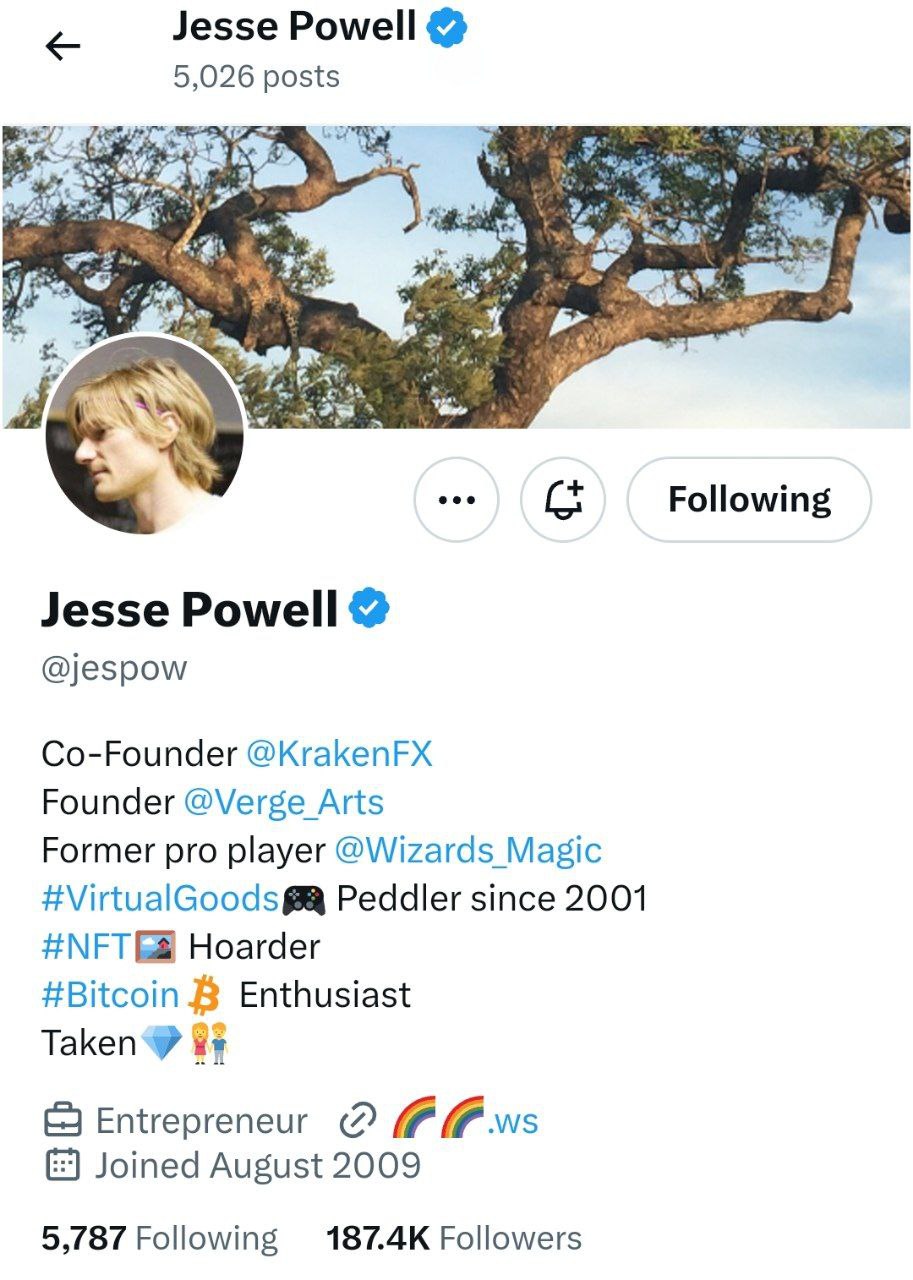Click the verified badge beside the profile name
The width and height of the screenshot is (913, 1280).
coord(369,608)
